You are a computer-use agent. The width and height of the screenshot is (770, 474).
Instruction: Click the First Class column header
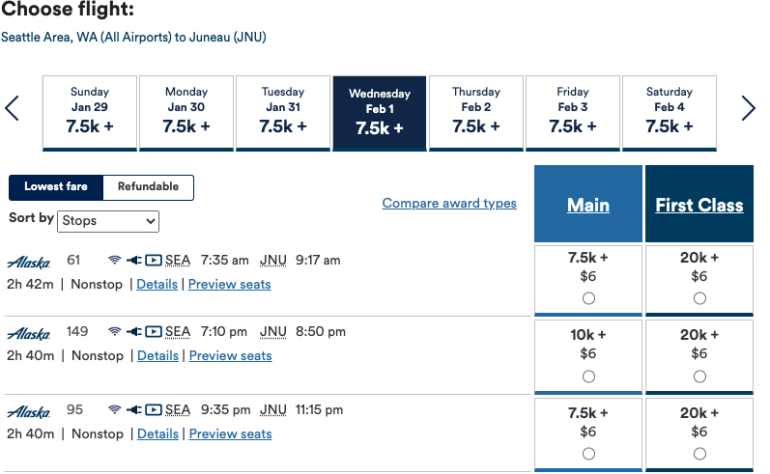point(699,205)
